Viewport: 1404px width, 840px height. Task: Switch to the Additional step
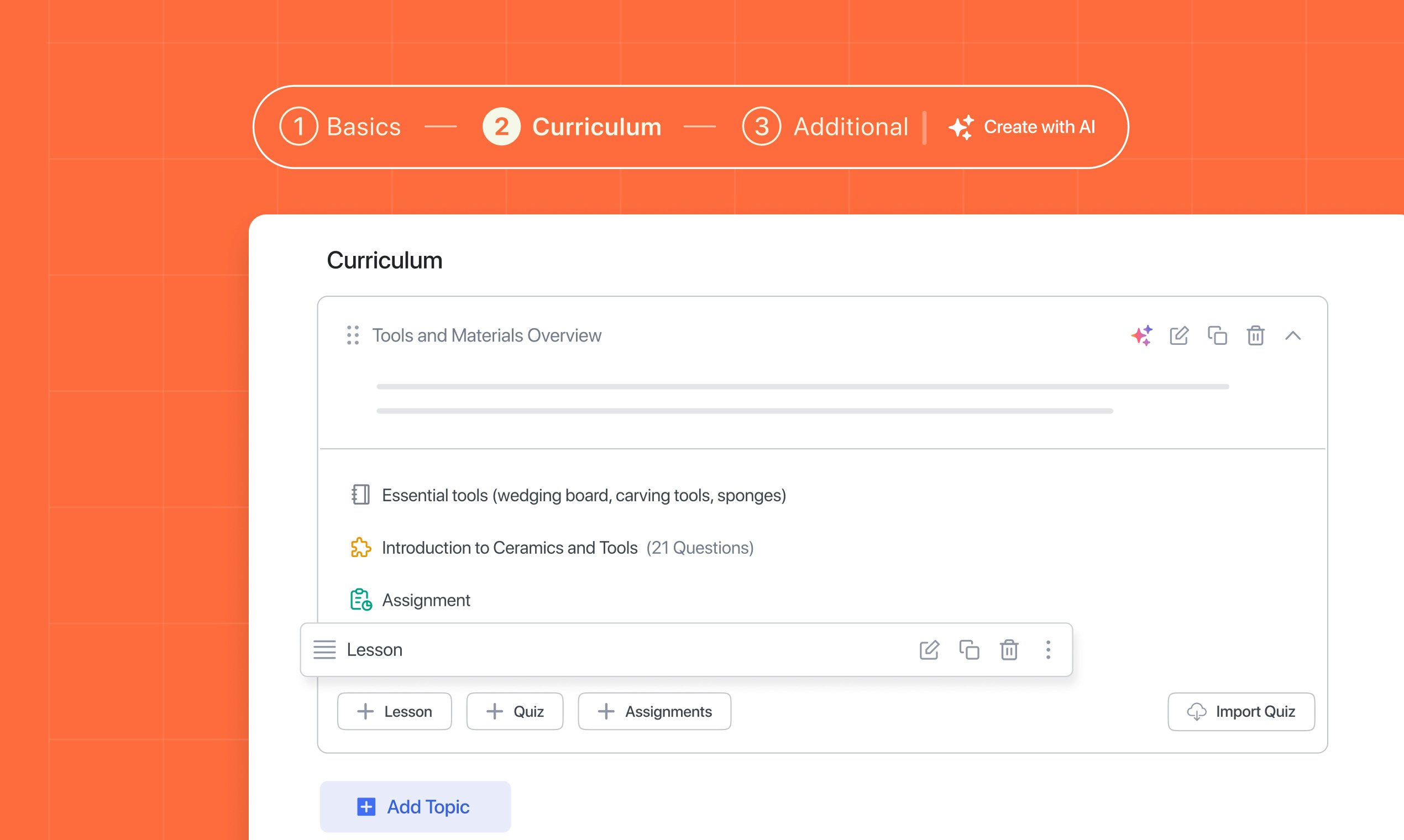825,127
